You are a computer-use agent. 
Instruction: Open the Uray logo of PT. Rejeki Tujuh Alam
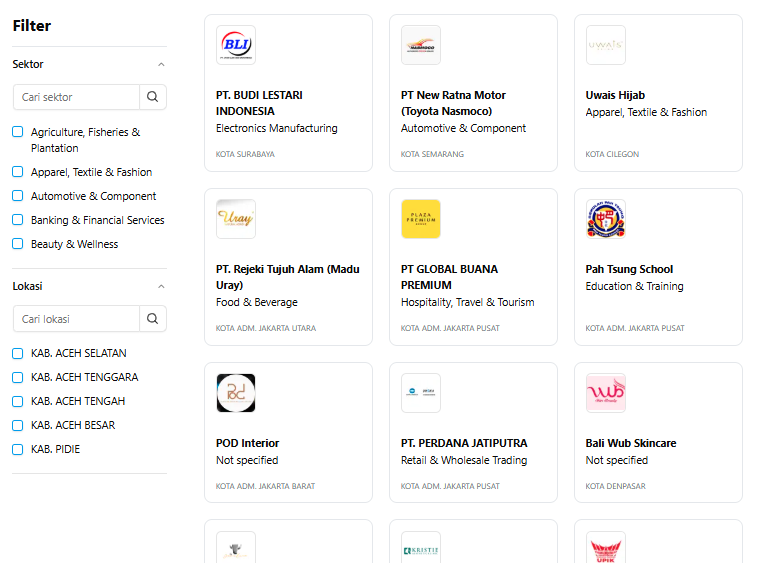(236, 219)
